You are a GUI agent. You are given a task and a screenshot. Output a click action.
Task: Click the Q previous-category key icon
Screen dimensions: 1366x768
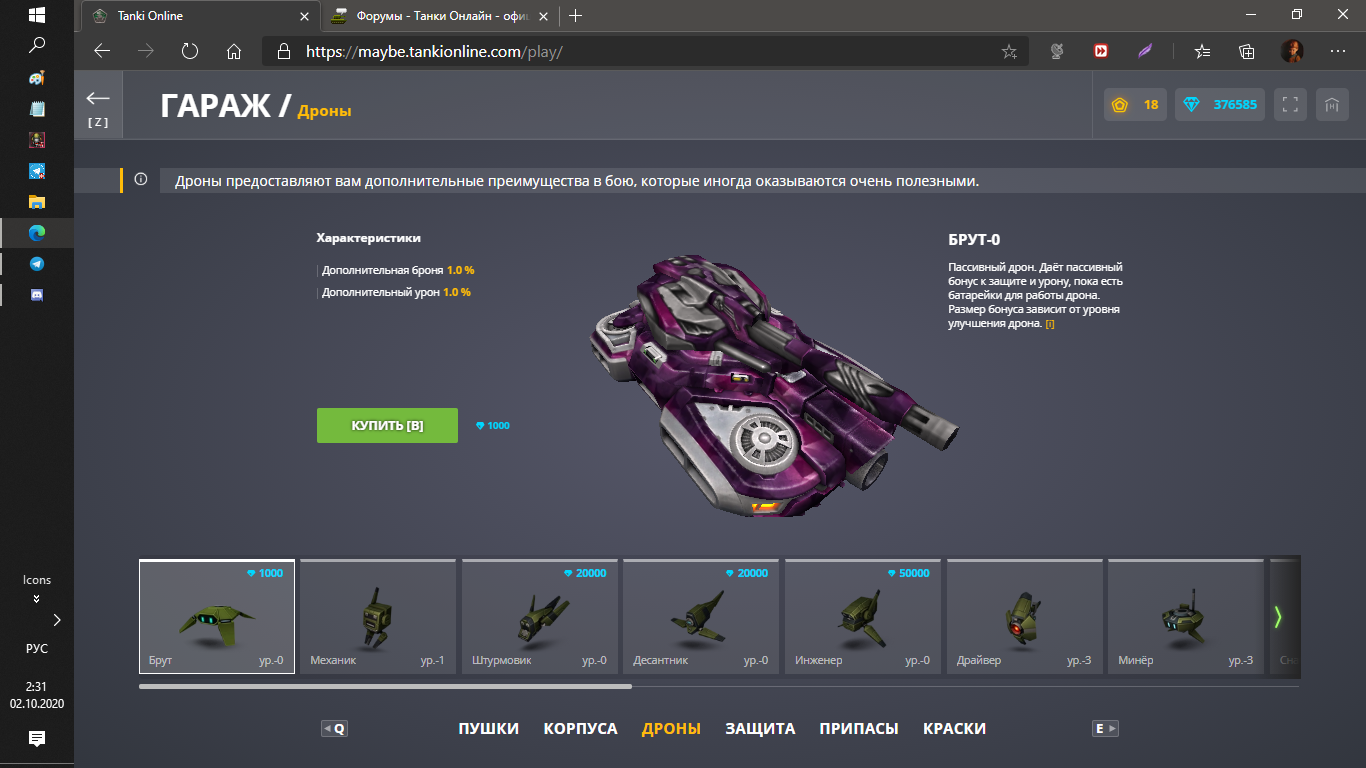pos(334,729)
